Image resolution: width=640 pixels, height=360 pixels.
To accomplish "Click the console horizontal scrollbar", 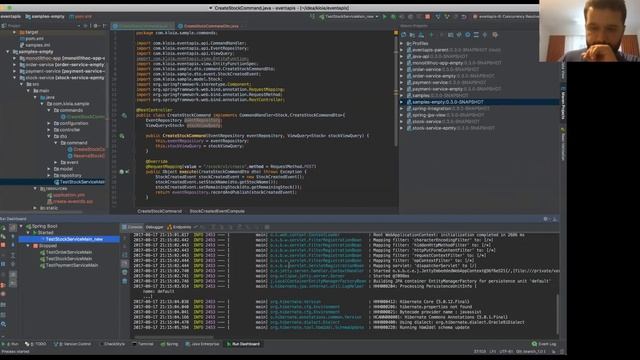I will tap(174, 337).
